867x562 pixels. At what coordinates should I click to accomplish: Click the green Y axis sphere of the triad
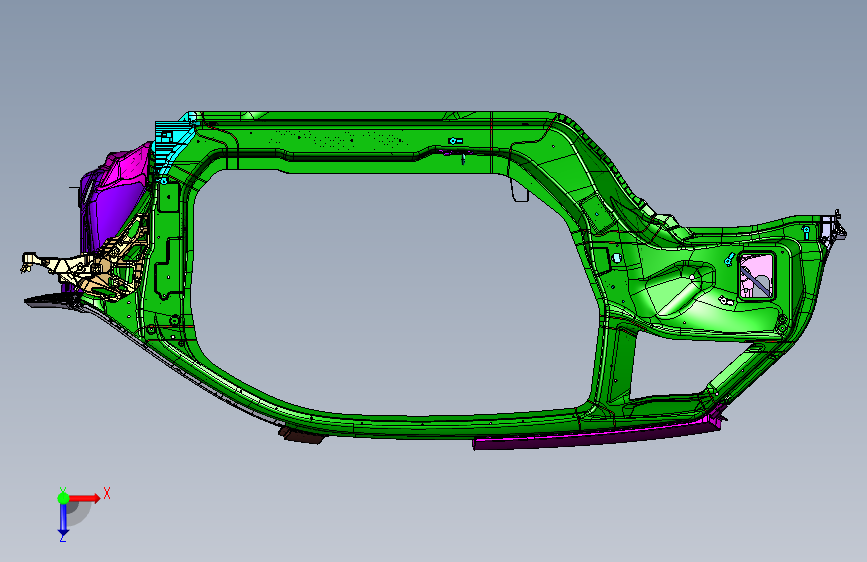click(64, 498)
